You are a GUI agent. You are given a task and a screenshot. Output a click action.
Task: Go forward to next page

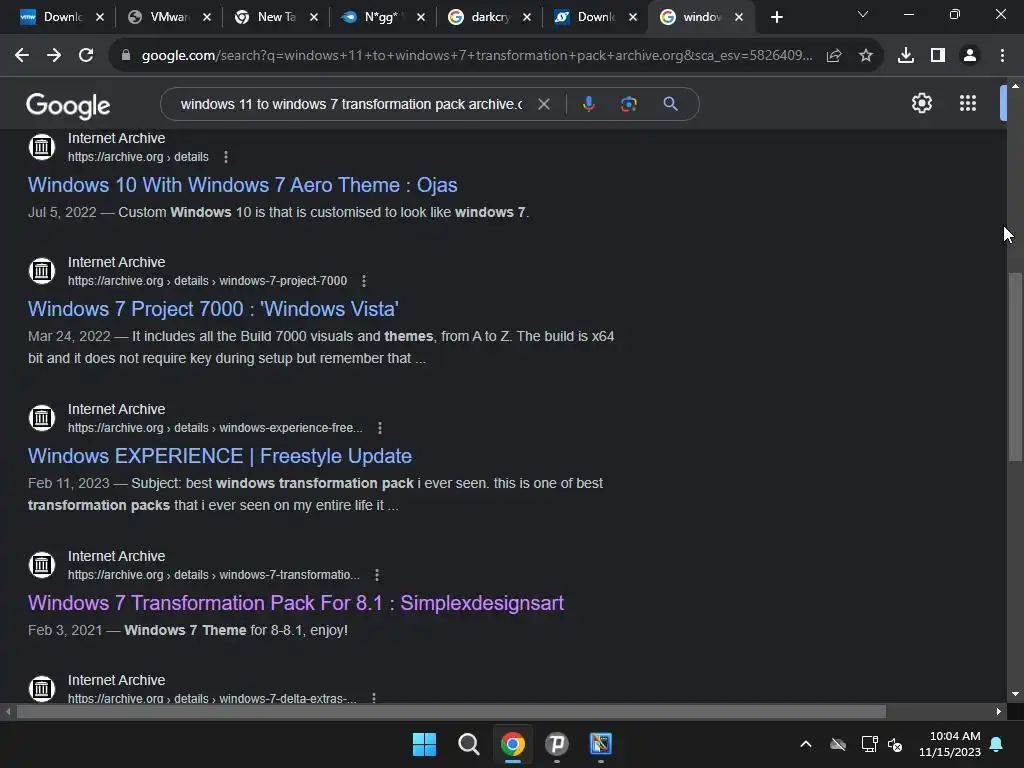(x=54, y=56)
